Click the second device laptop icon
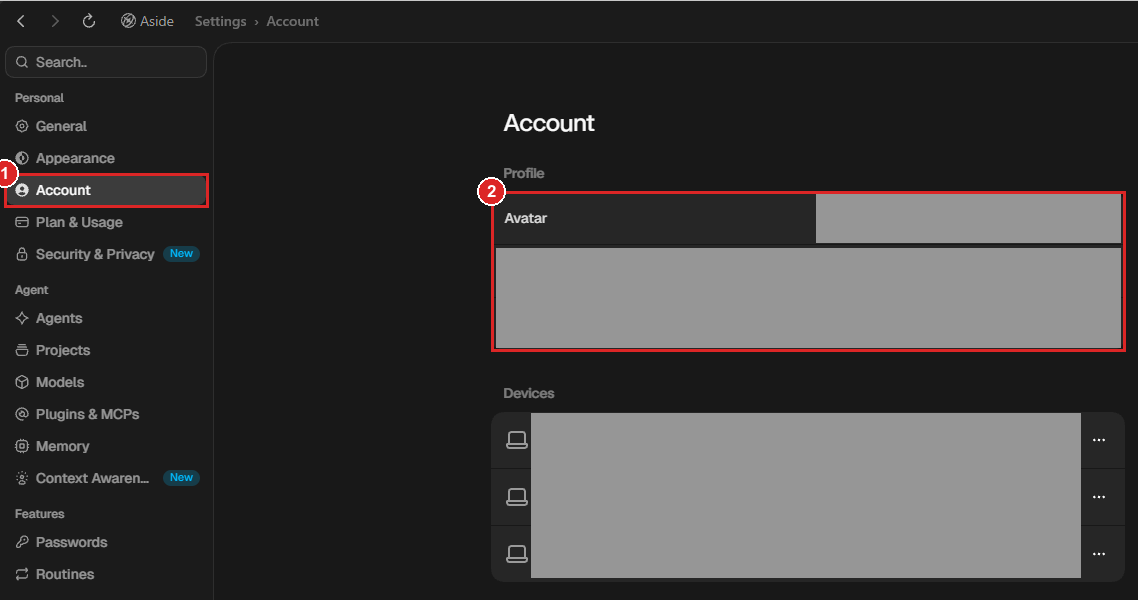 (x=517, y=497)
